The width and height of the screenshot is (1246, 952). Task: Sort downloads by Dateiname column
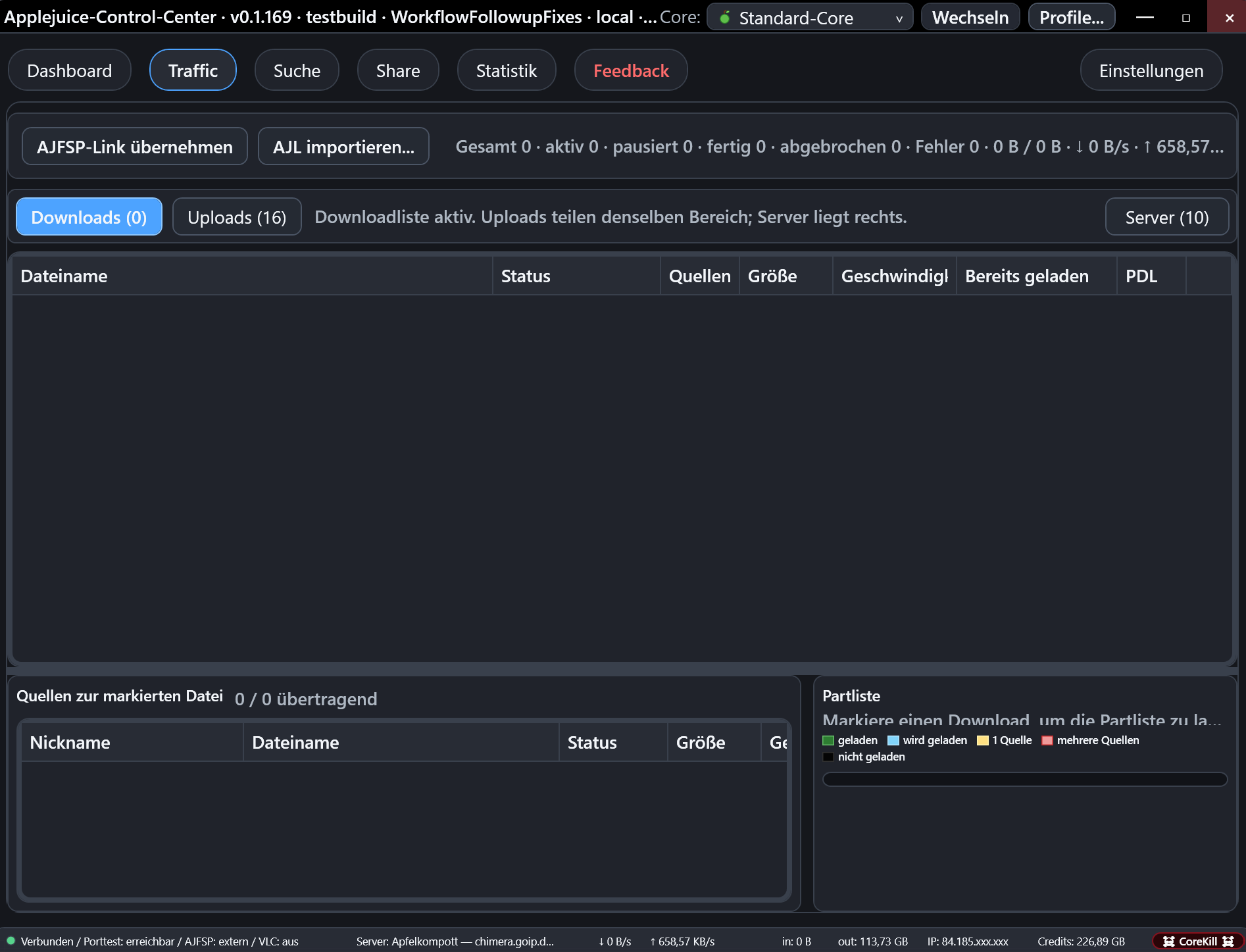[x=253, y=276]
